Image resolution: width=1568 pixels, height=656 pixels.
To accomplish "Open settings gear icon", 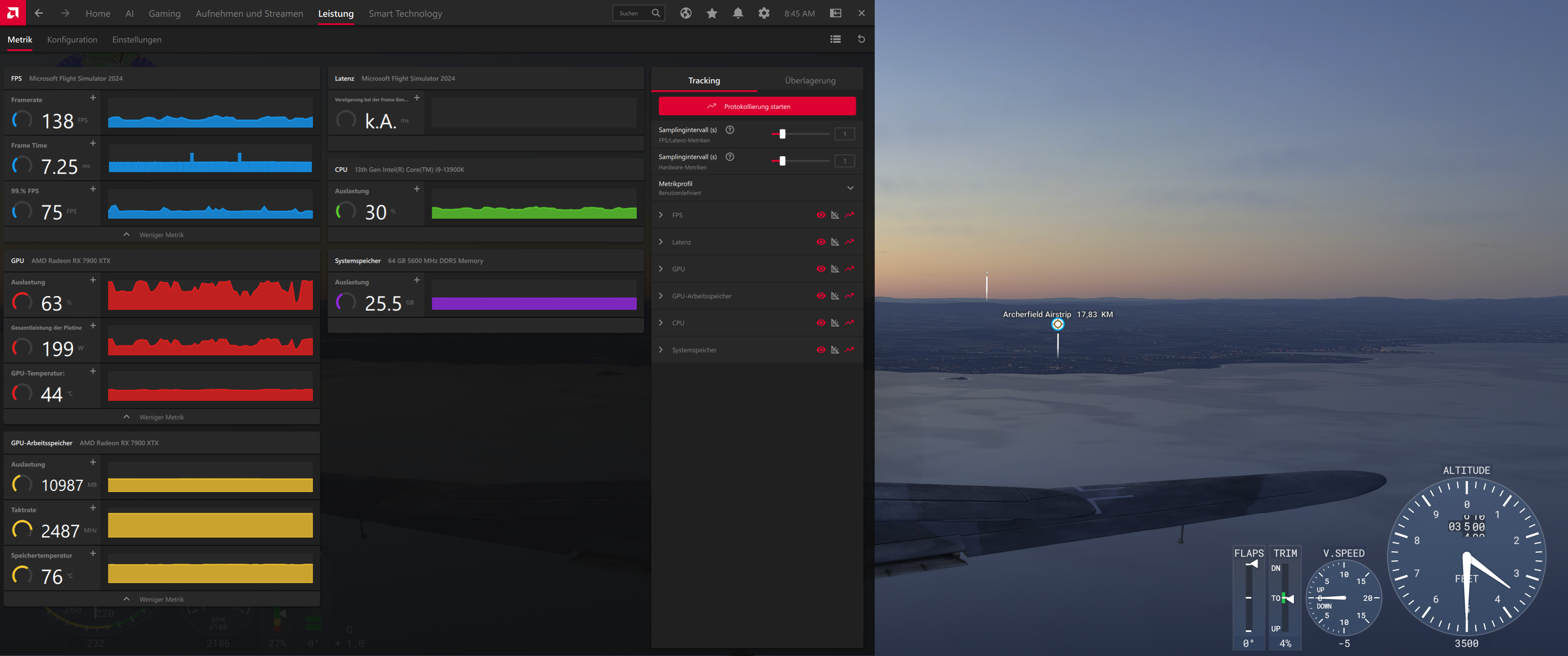I will (x=764, y=13).
